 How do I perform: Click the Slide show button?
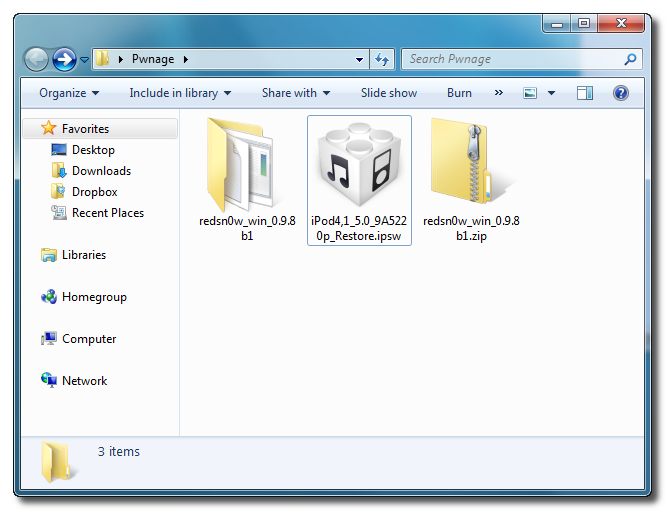click(389, 93)
